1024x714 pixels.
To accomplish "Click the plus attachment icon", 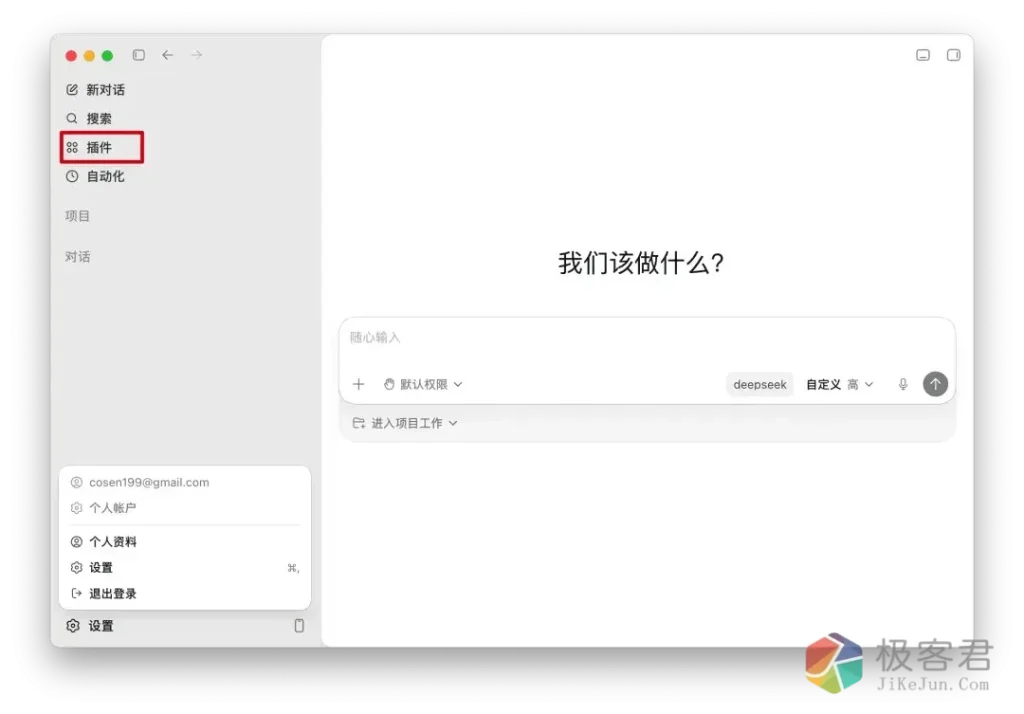I will click(x=359, y=384).
